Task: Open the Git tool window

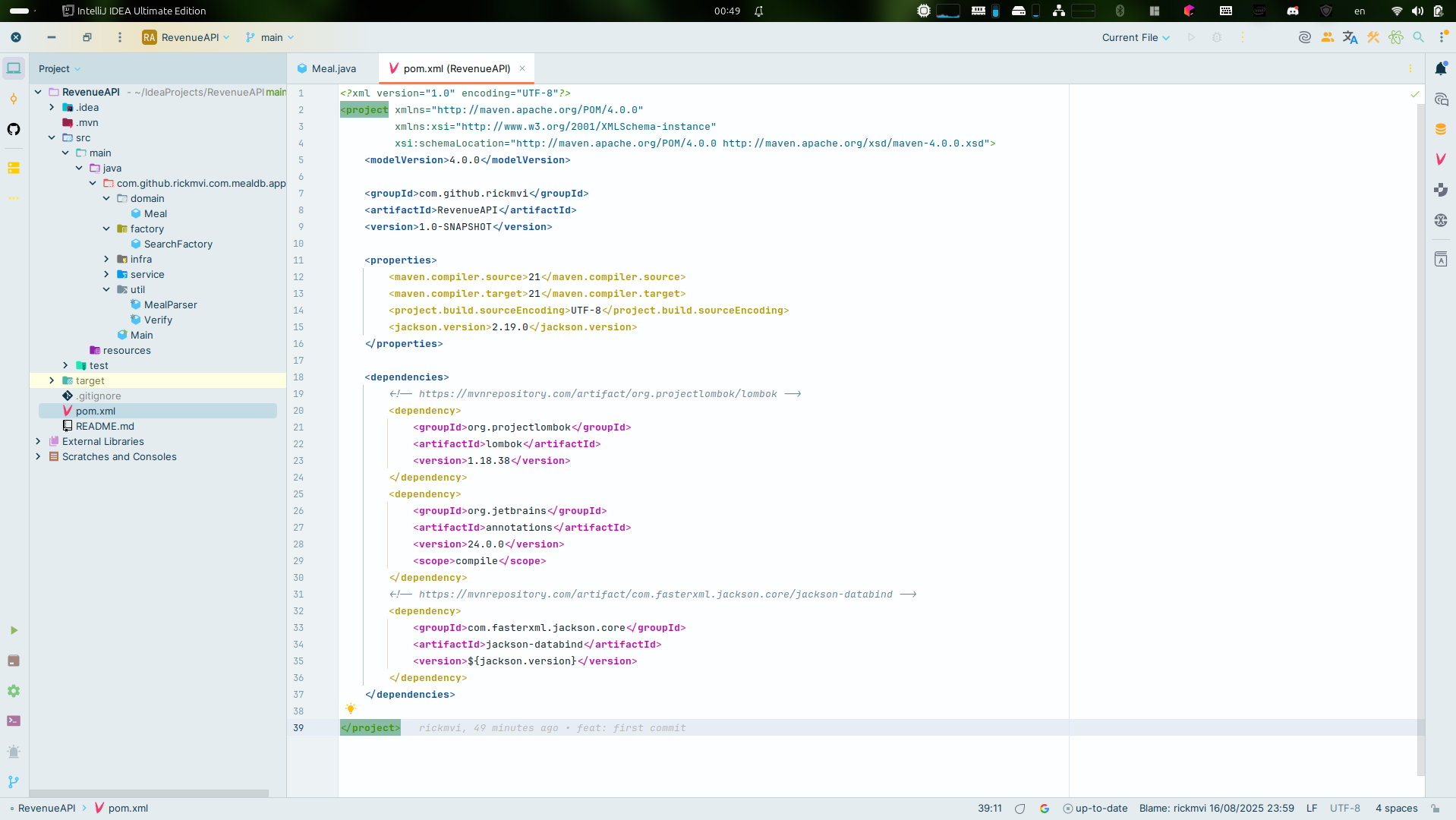Action: pos(14,781)
